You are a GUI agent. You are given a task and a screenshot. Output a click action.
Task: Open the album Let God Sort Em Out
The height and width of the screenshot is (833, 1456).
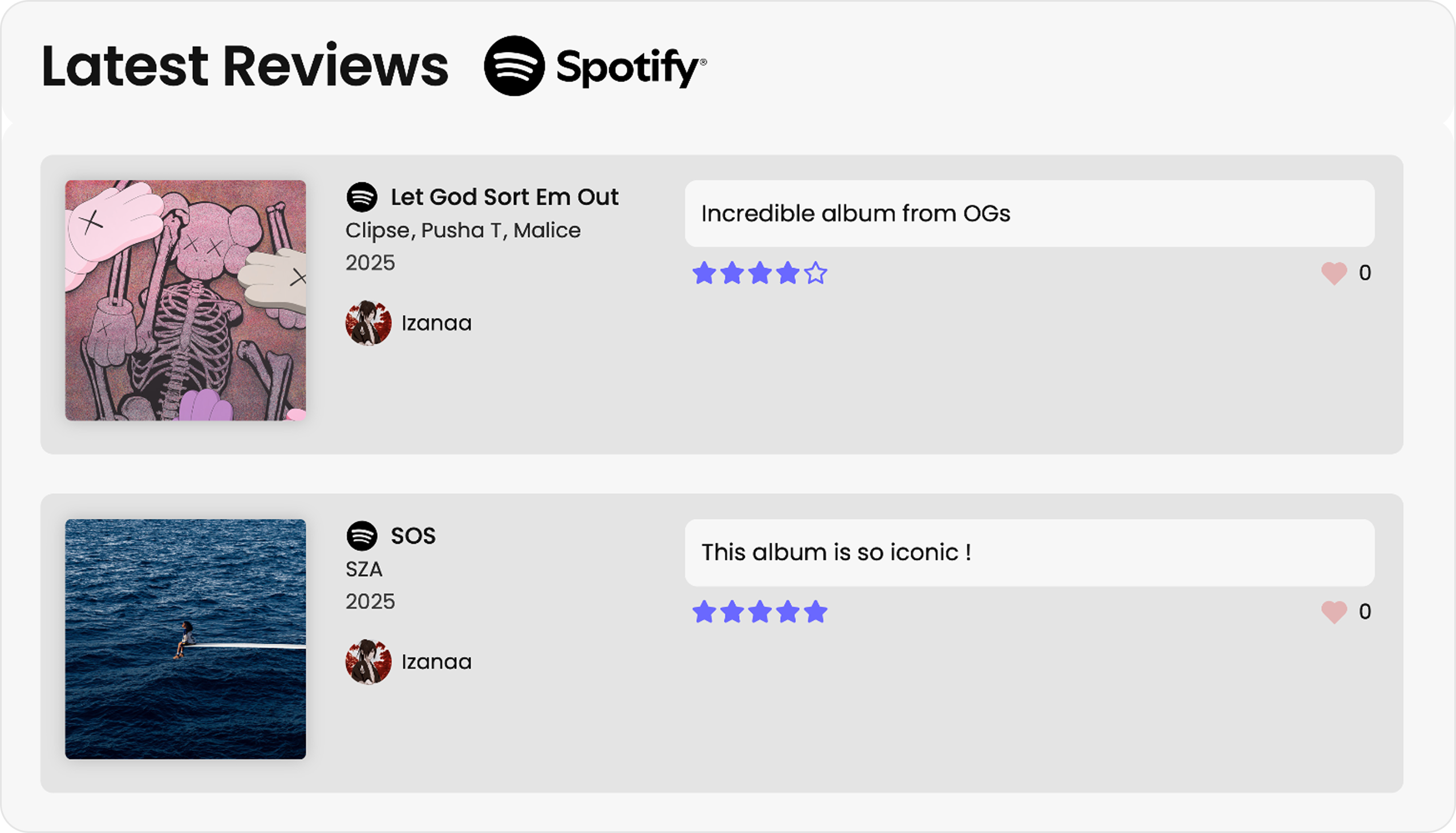[505, 196]
